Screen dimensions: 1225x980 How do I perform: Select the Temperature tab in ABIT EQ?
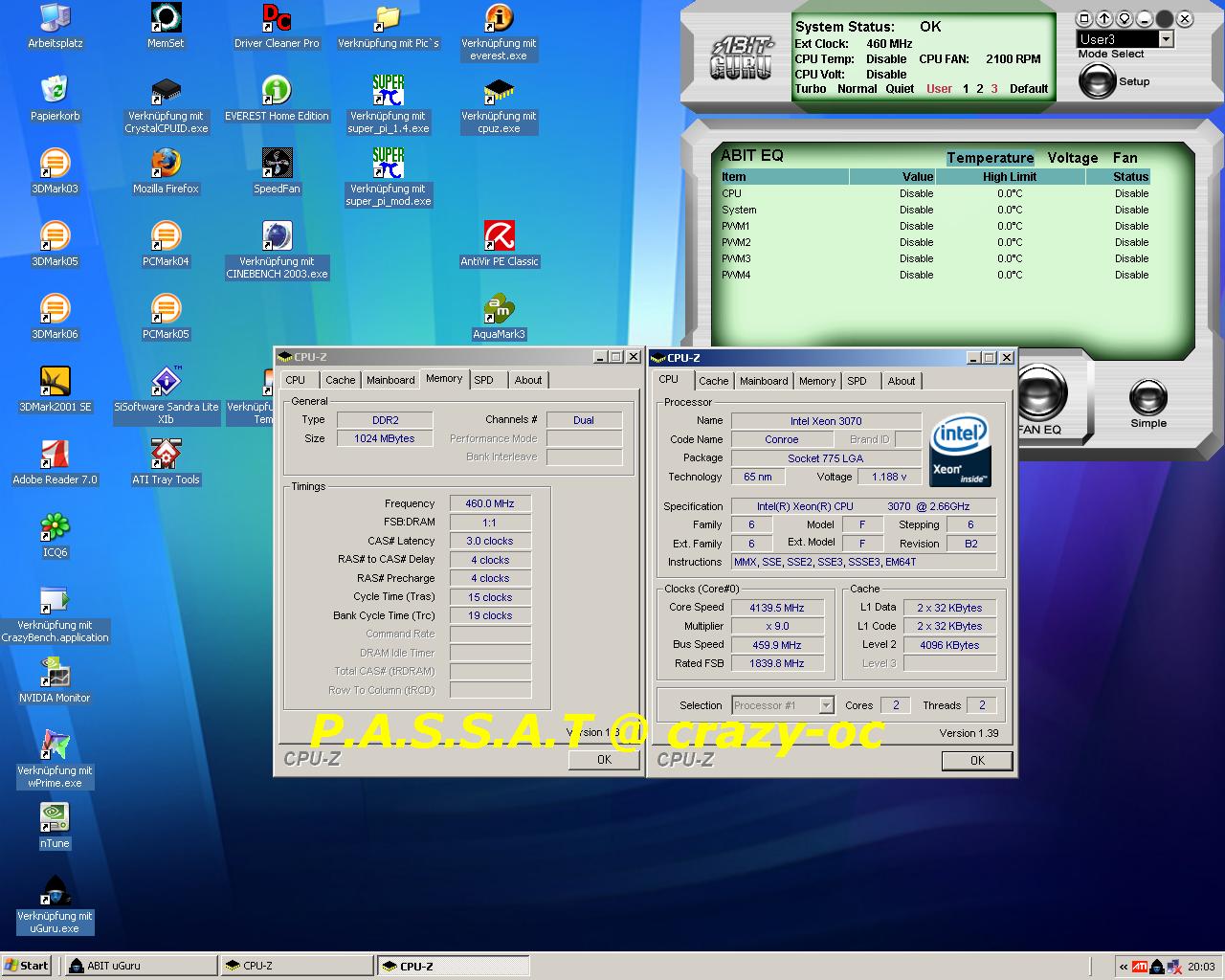tap(991, 158)
